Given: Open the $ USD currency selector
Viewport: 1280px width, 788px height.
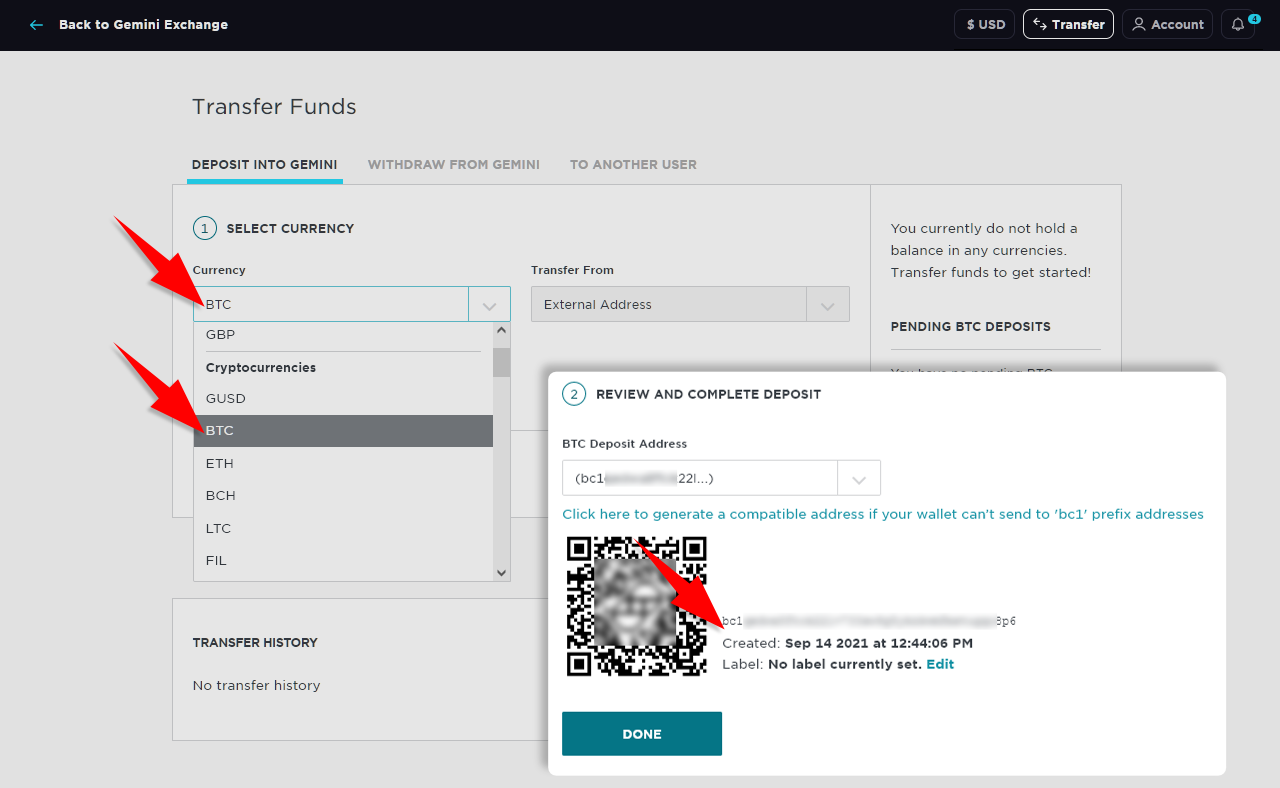Looking at the screenshot, I should point(985,25).
